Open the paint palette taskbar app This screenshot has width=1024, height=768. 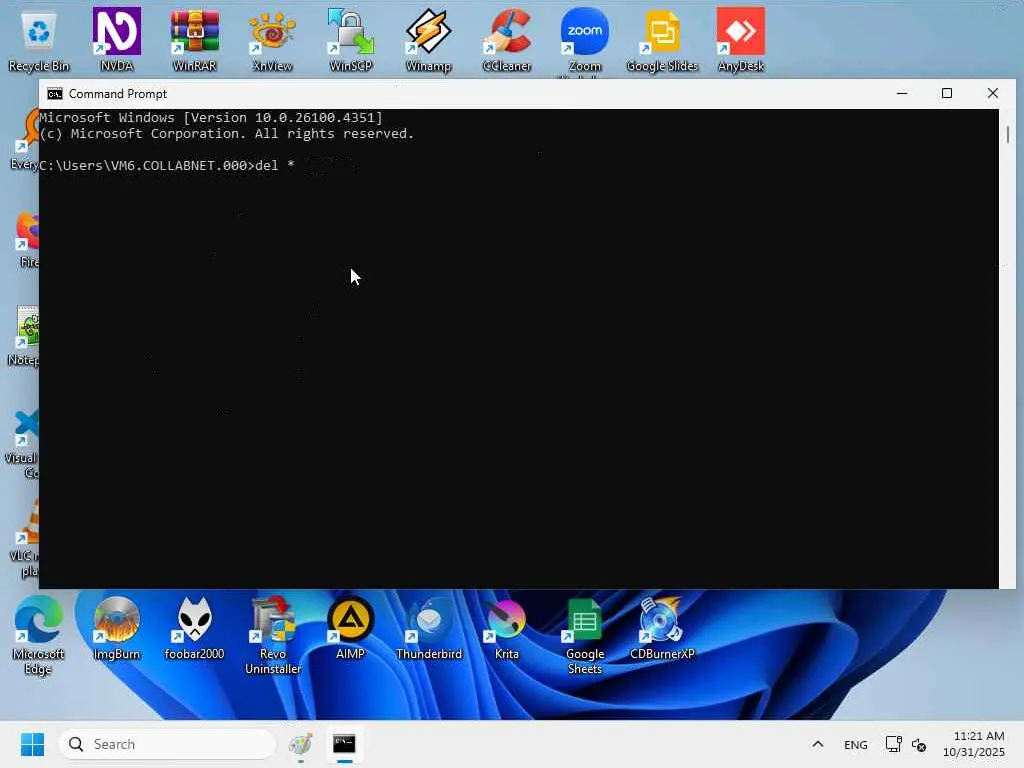[x=300, y=744]
